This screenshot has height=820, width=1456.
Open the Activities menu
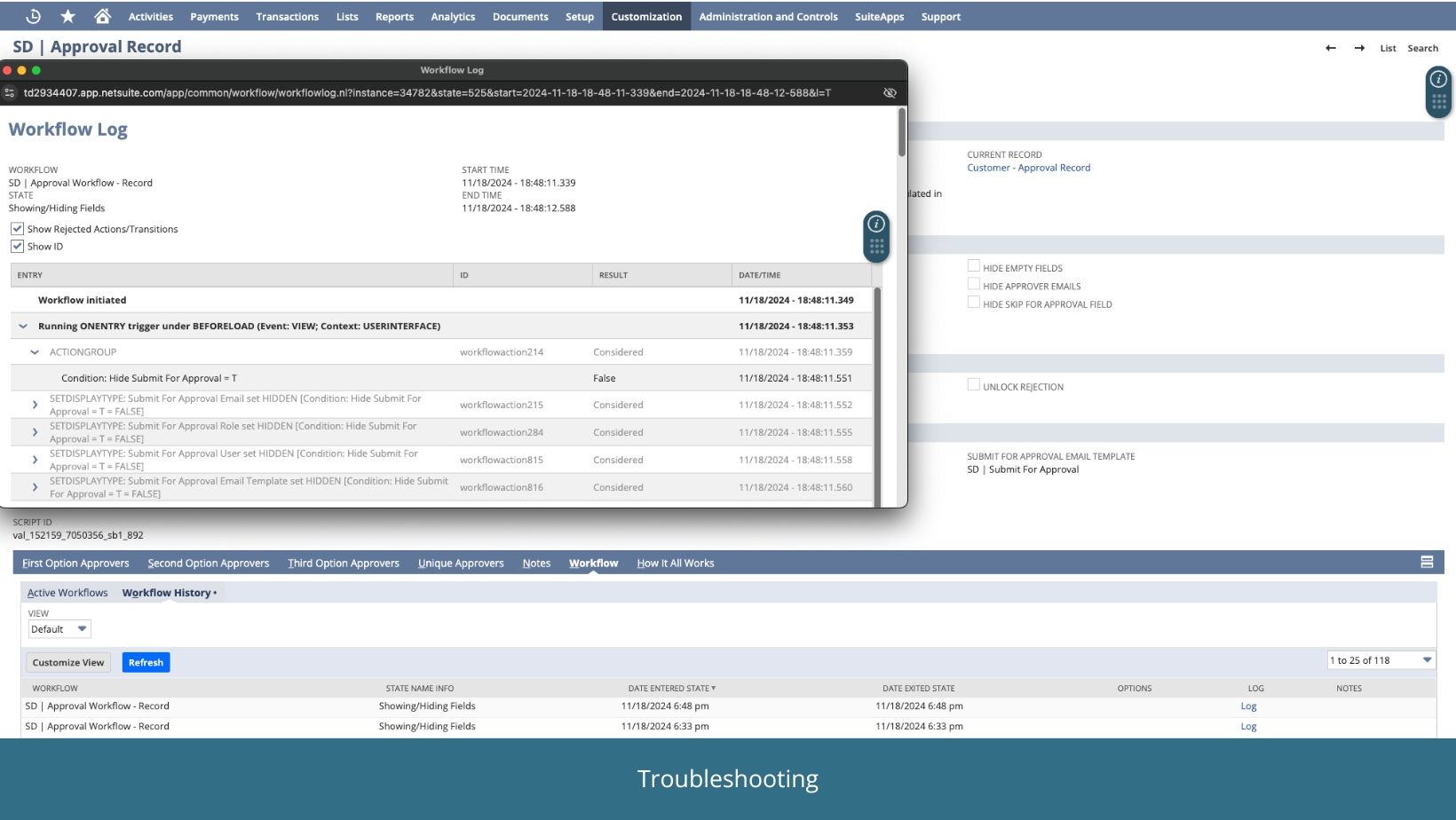pos(150,16)
